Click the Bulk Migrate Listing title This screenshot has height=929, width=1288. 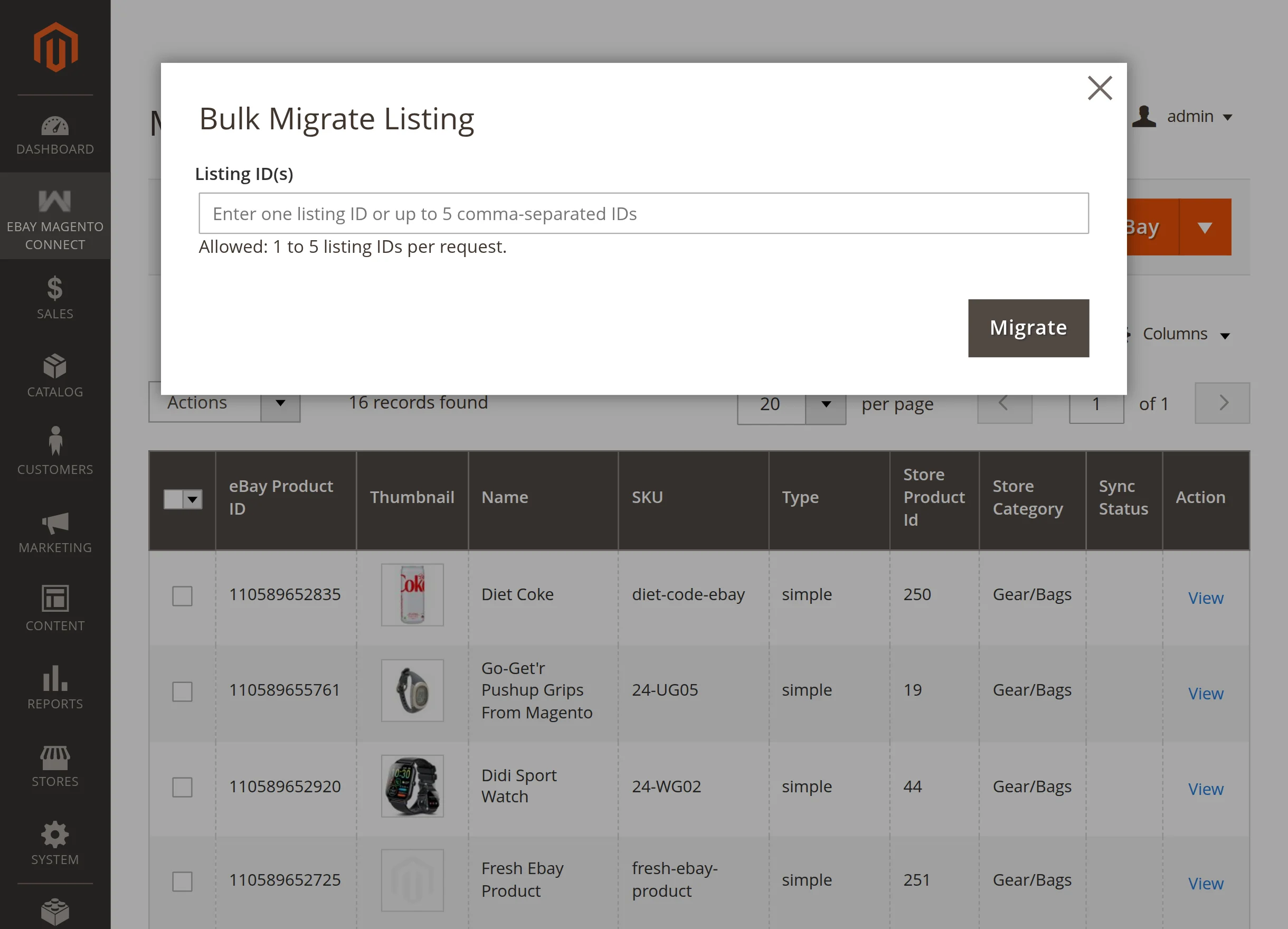click(336, 119)
